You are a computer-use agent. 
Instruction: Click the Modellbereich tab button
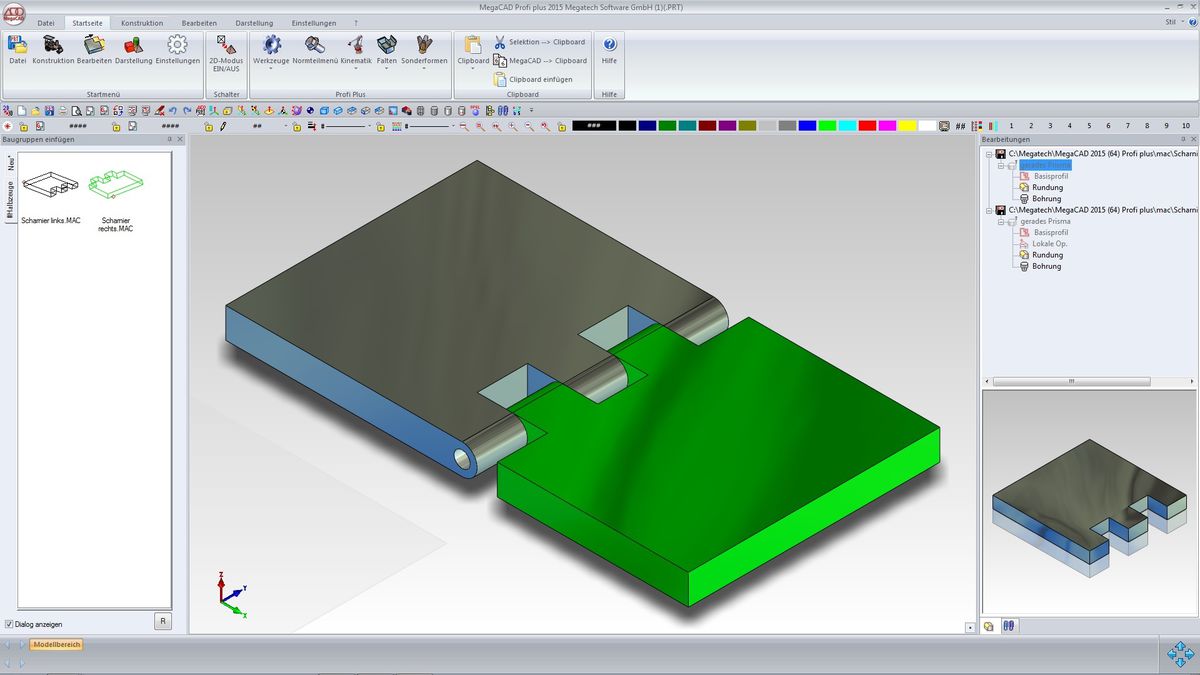(x=56, y=645)
